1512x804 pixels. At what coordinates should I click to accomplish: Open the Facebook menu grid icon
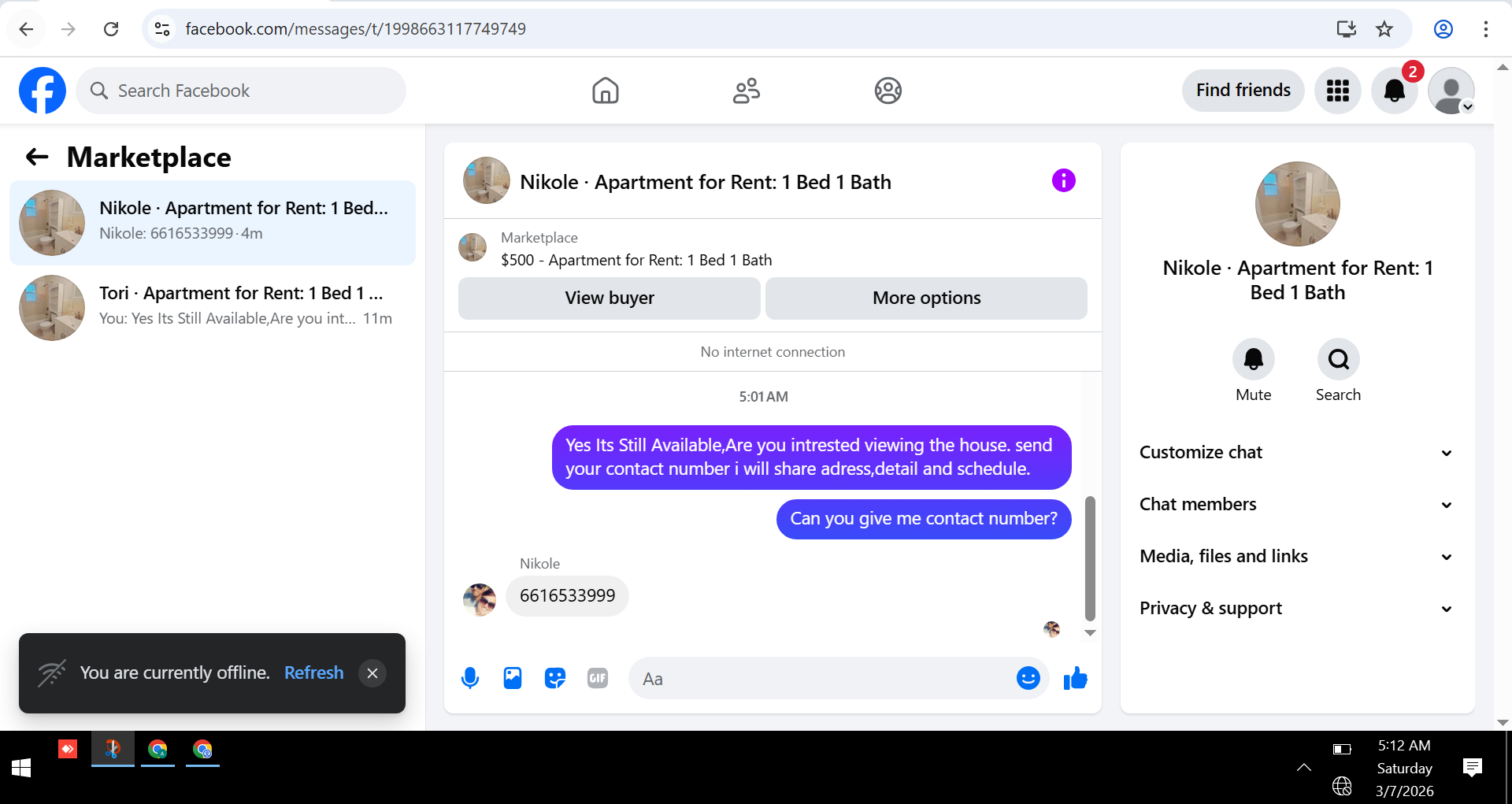click(1337, 91)
